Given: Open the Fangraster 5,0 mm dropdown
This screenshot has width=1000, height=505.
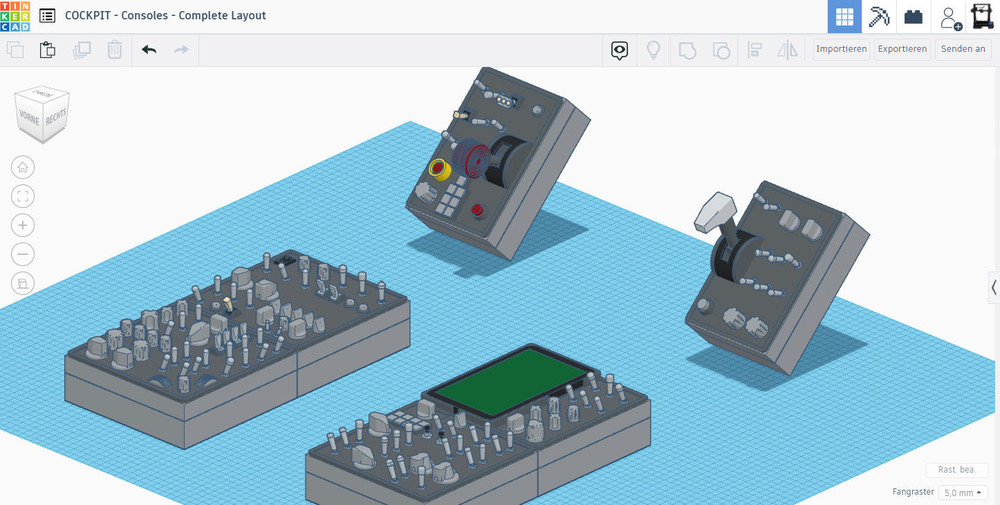Looking at the screenshot, I should tap(964, 492).
